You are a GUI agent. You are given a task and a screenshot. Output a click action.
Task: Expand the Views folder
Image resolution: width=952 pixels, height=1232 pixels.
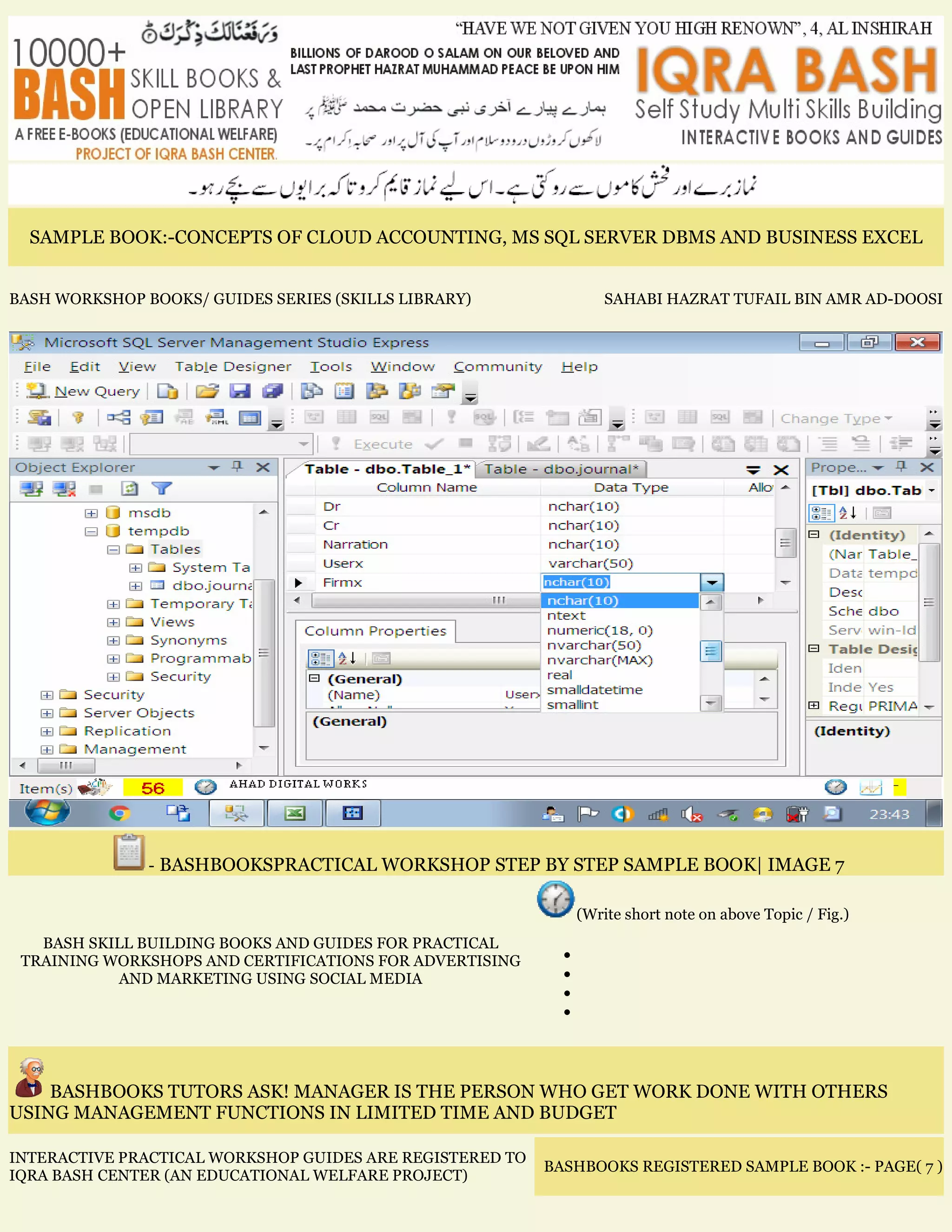pyautogui.click(x=113, y=622)
